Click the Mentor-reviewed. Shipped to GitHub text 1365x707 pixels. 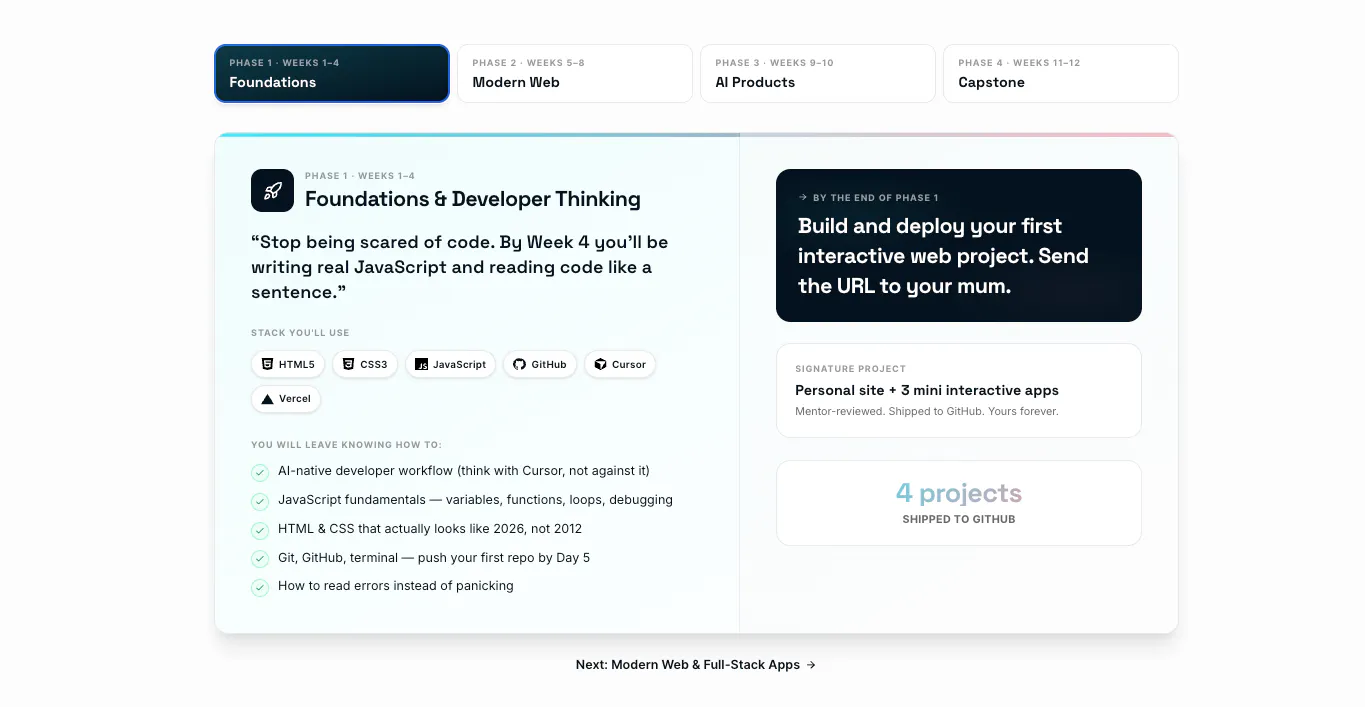coord(927,411)
